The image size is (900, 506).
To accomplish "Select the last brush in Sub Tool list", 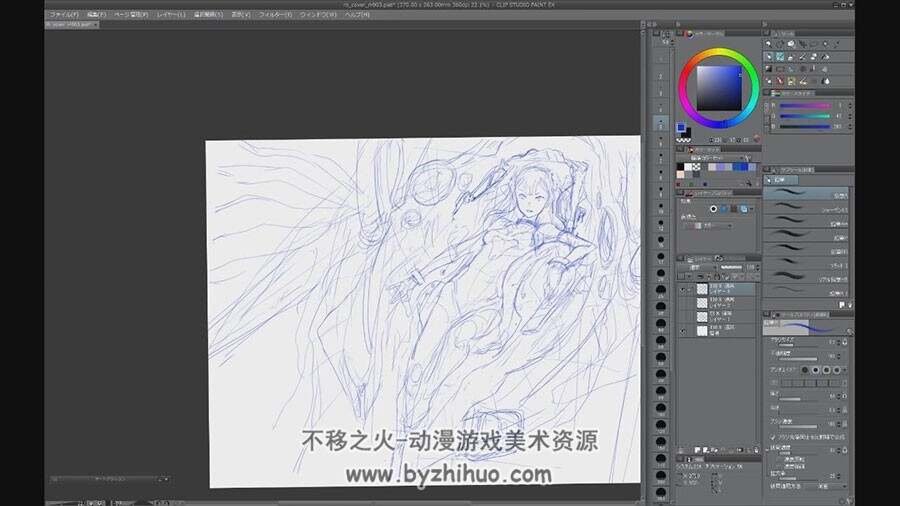I will click(806, 292).
